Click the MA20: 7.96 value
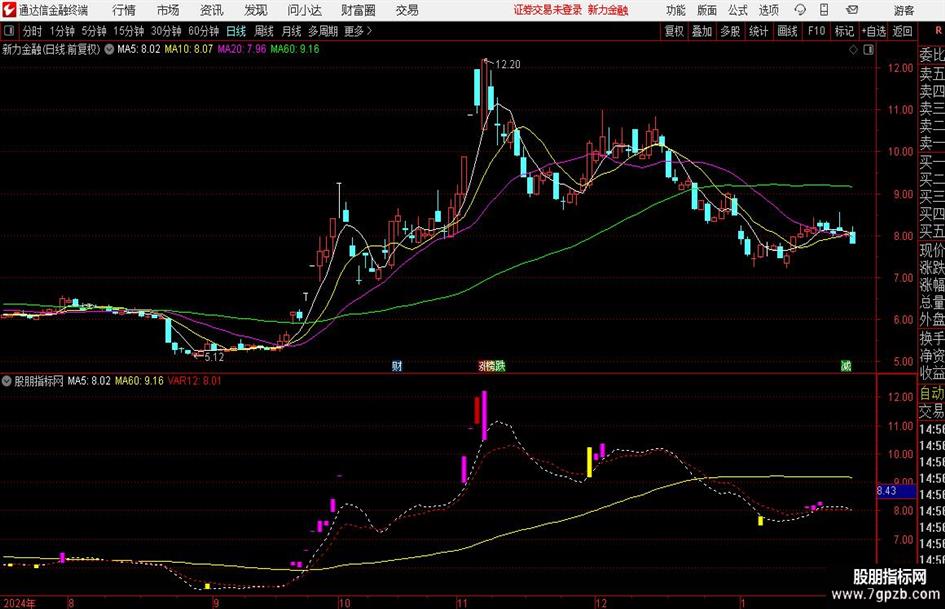This screenshot has height=609, width=945. click(242, 49)
